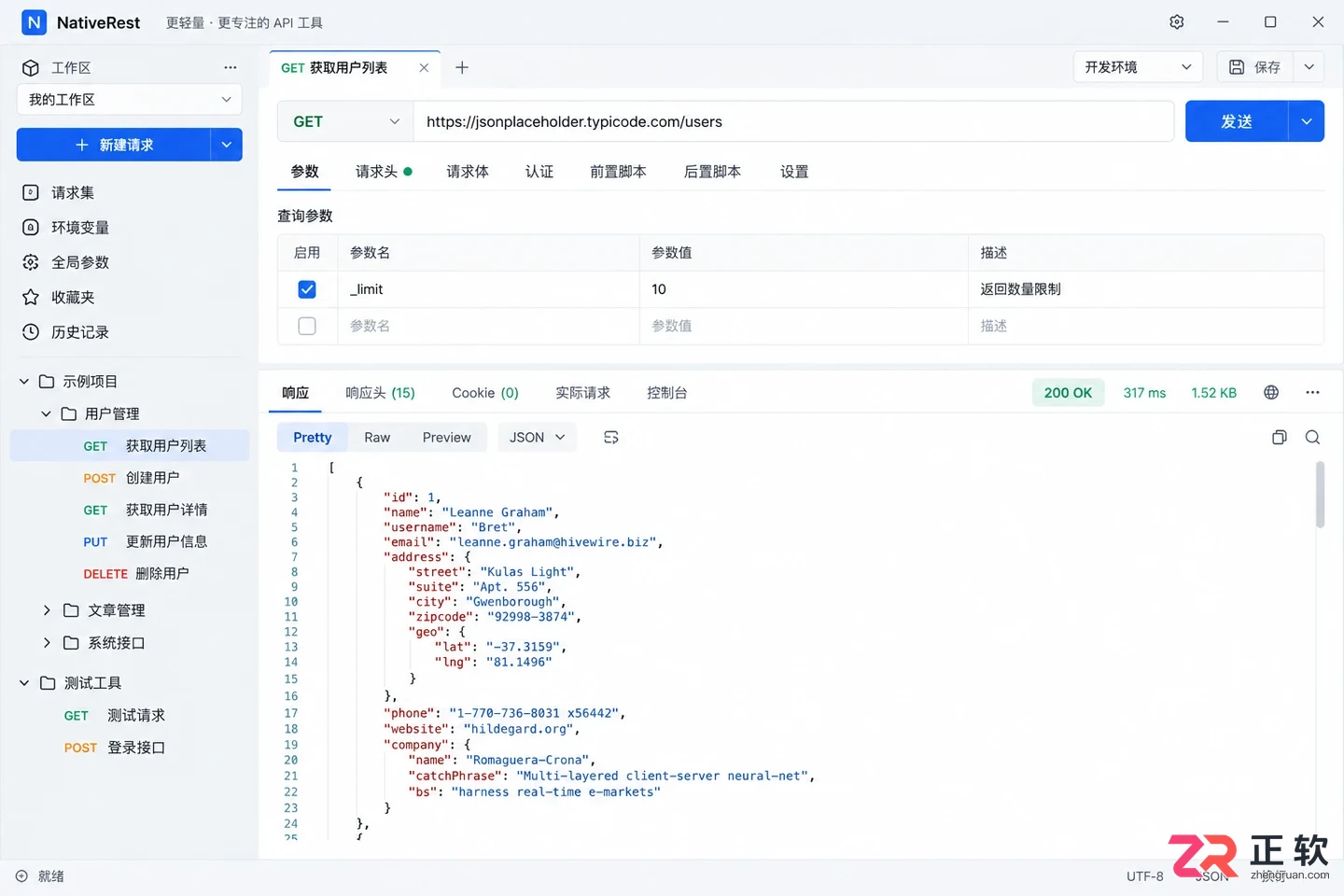Expand the 文章管理 folder
The width and height of the screenshot is (1344, 896).
pos(47,610)
